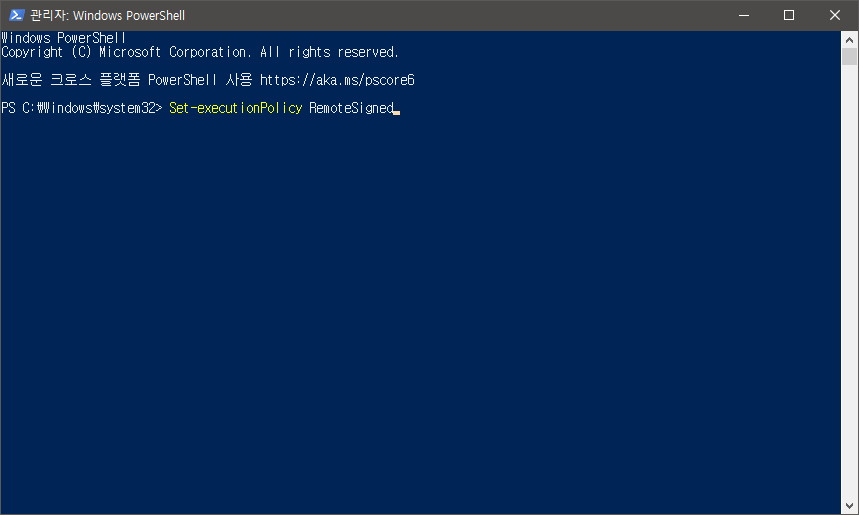Click the title bar text '관리자: Windows PowerShell'

pyautogui.click(x=107, y=16)
